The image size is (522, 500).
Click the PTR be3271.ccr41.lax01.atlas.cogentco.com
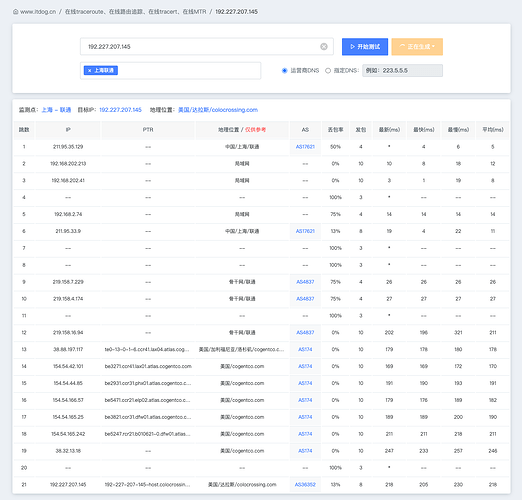148,366
